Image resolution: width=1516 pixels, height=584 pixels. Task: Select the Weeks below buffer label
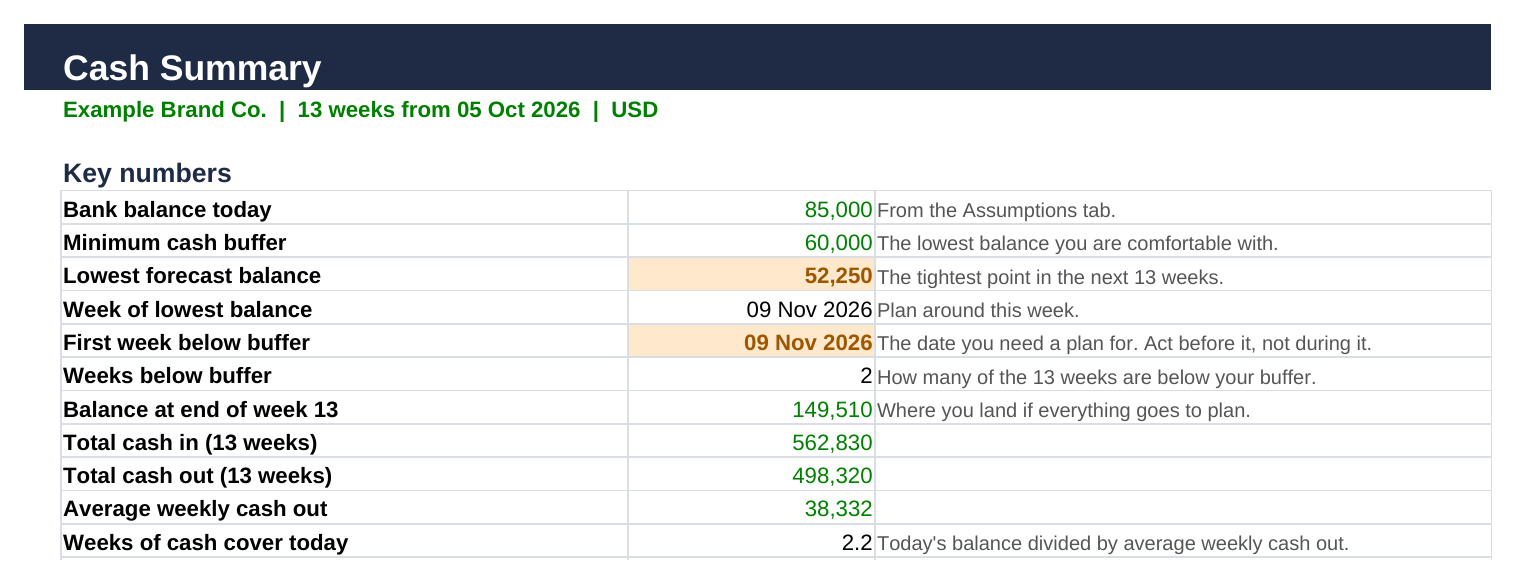(167, 376)
